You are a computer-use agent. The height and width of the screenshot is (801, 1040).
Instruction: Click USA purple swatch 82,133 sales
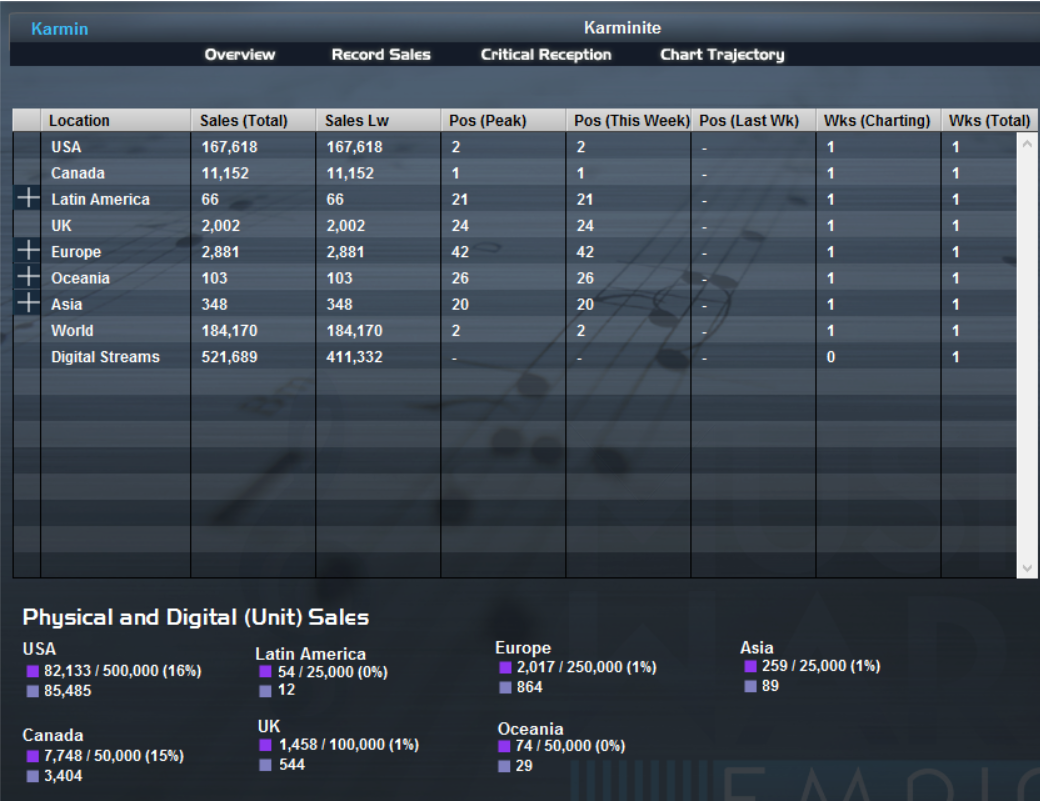(x=32, y=671)
